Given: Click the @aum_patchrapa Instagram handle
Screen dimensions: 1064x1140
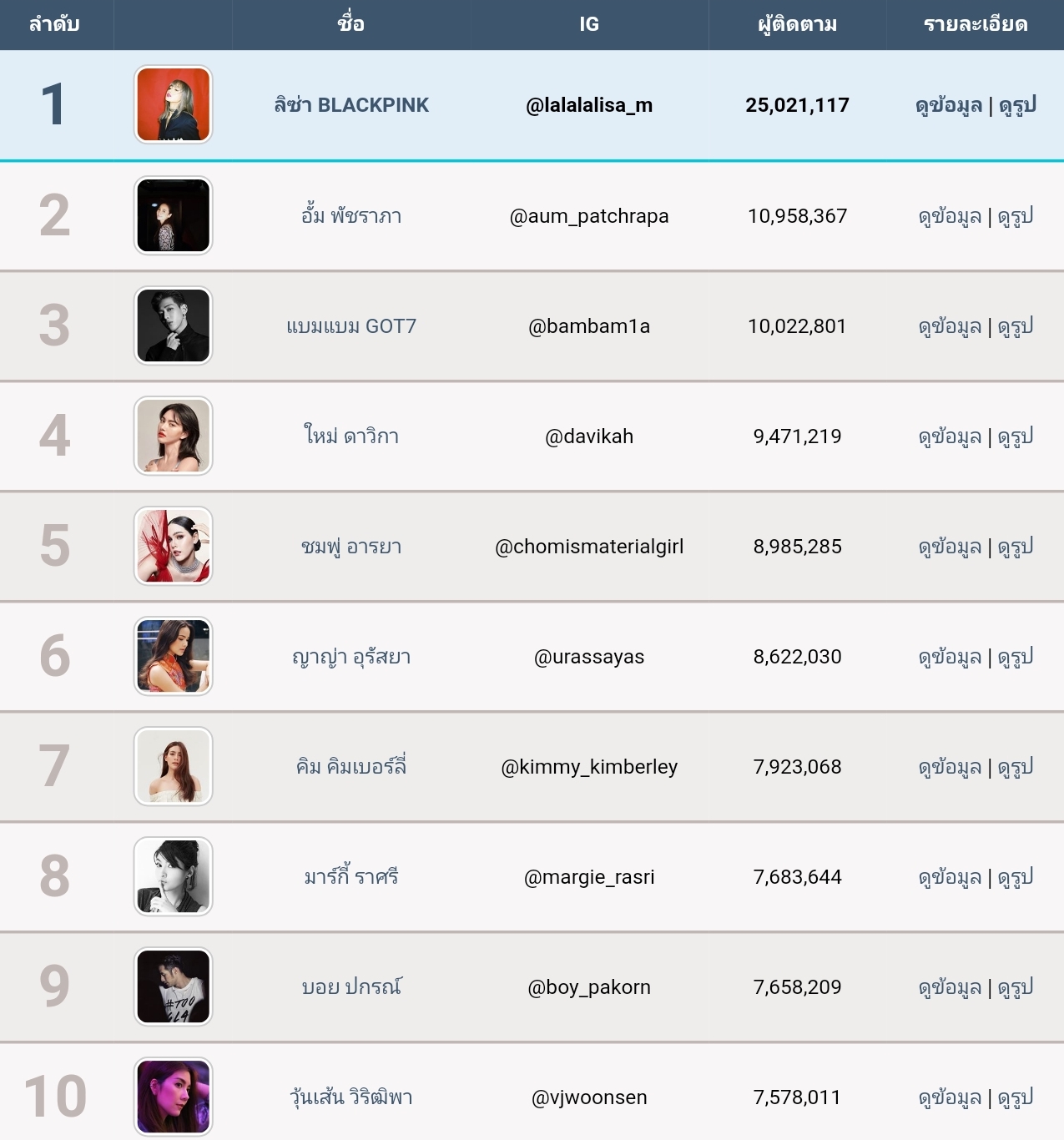Looking at the screenshot, I should coord(589,216).
